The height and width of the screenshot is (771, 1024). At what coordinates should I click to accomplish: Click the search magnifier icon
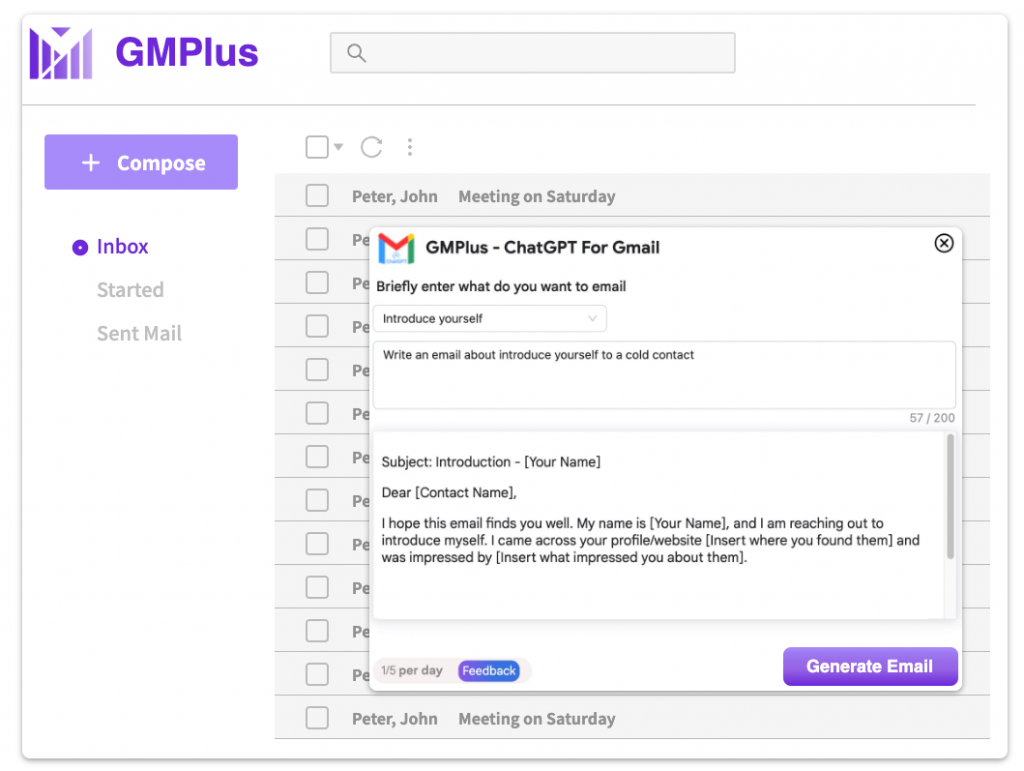[357, 52]
